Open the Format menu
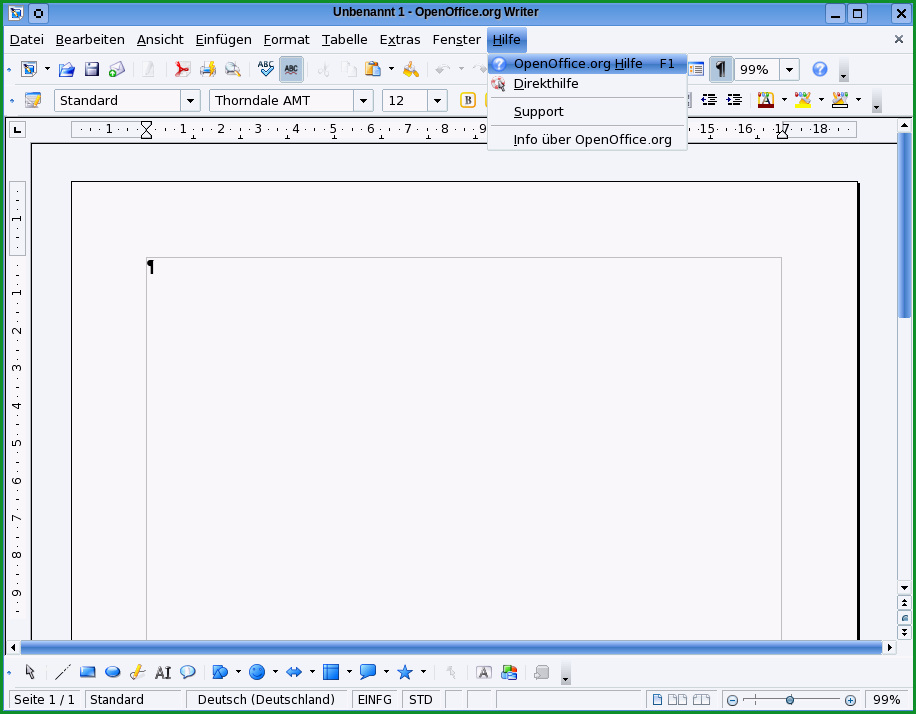916x714 pixels. pos(286,40)
